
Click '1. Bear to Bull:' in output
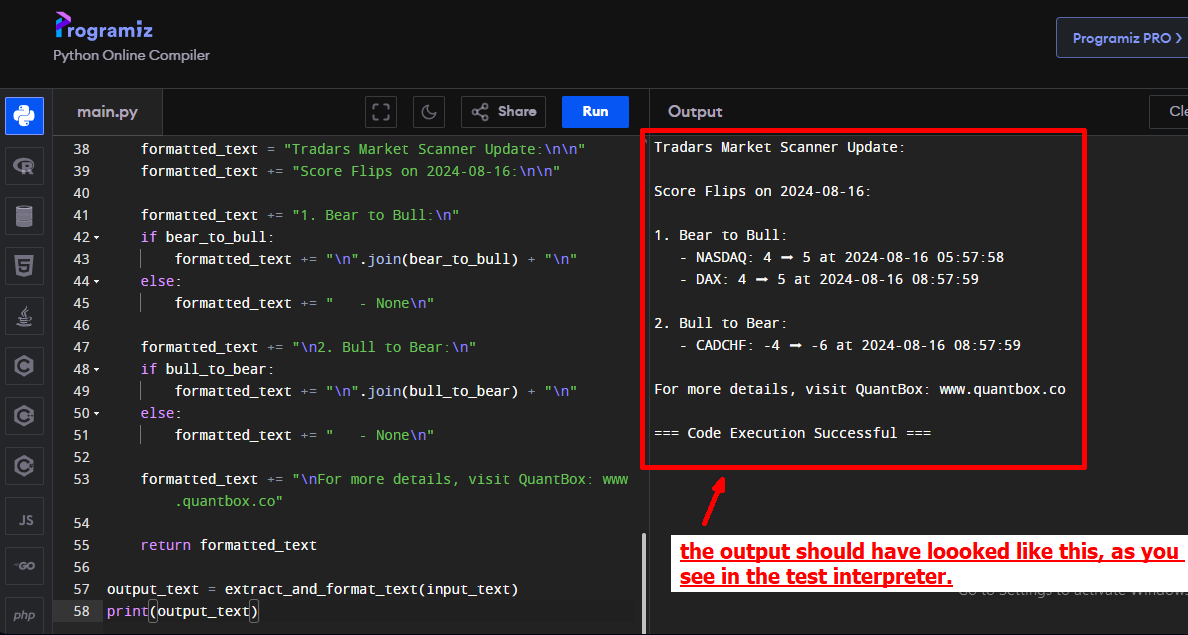point(721,236)
